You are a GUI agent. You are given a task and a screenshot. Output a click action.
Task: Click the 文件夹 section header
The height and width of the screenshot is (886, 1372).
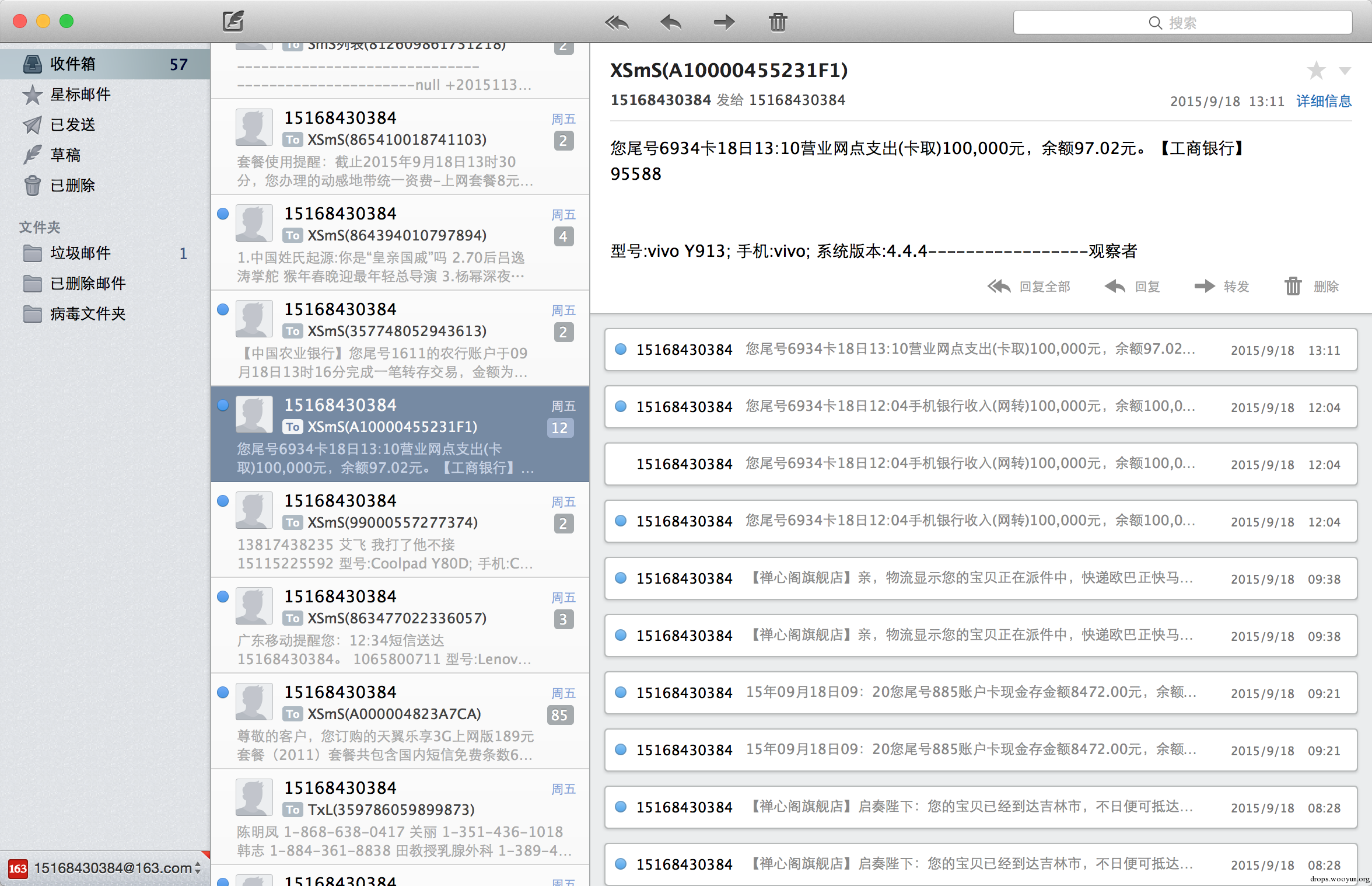(40, 227)
